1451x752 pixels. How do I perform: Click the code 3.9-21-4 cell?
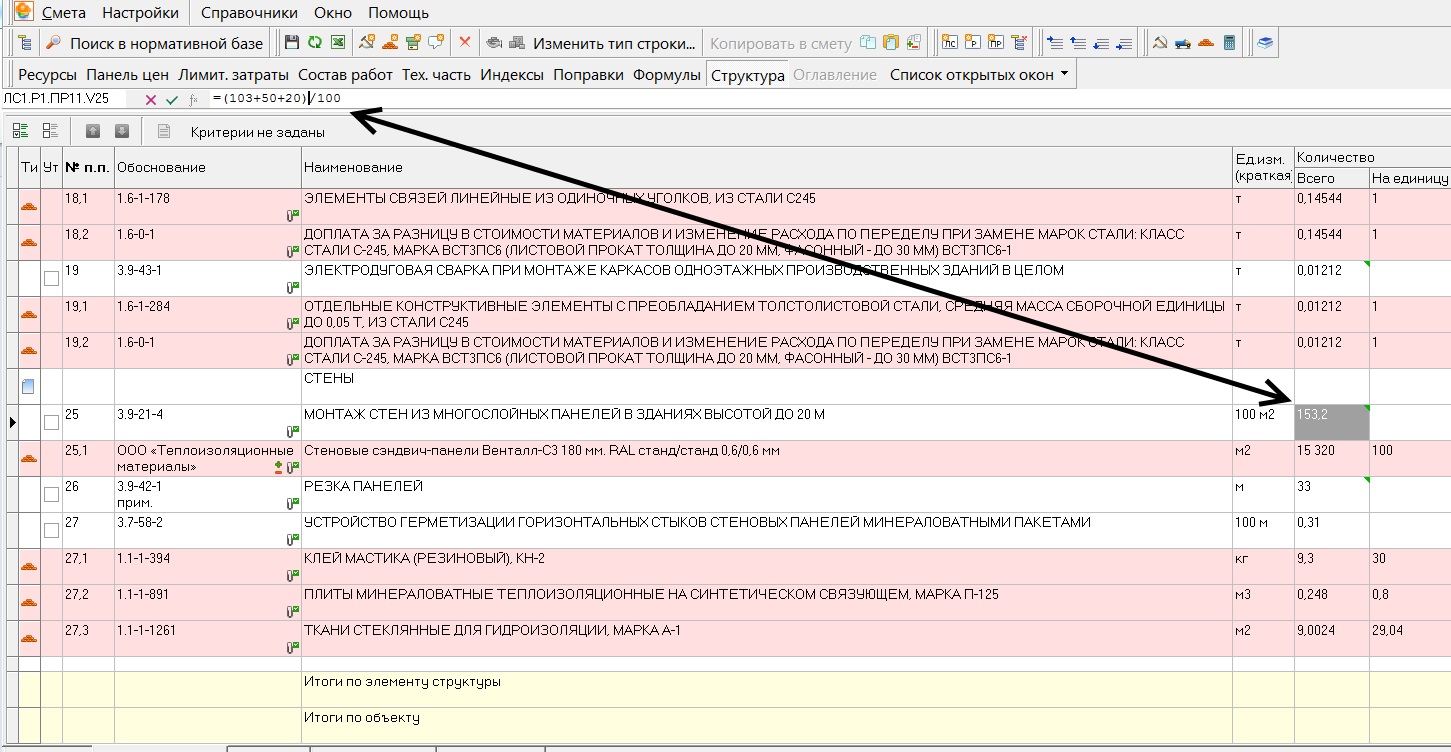tap(207, 423)
